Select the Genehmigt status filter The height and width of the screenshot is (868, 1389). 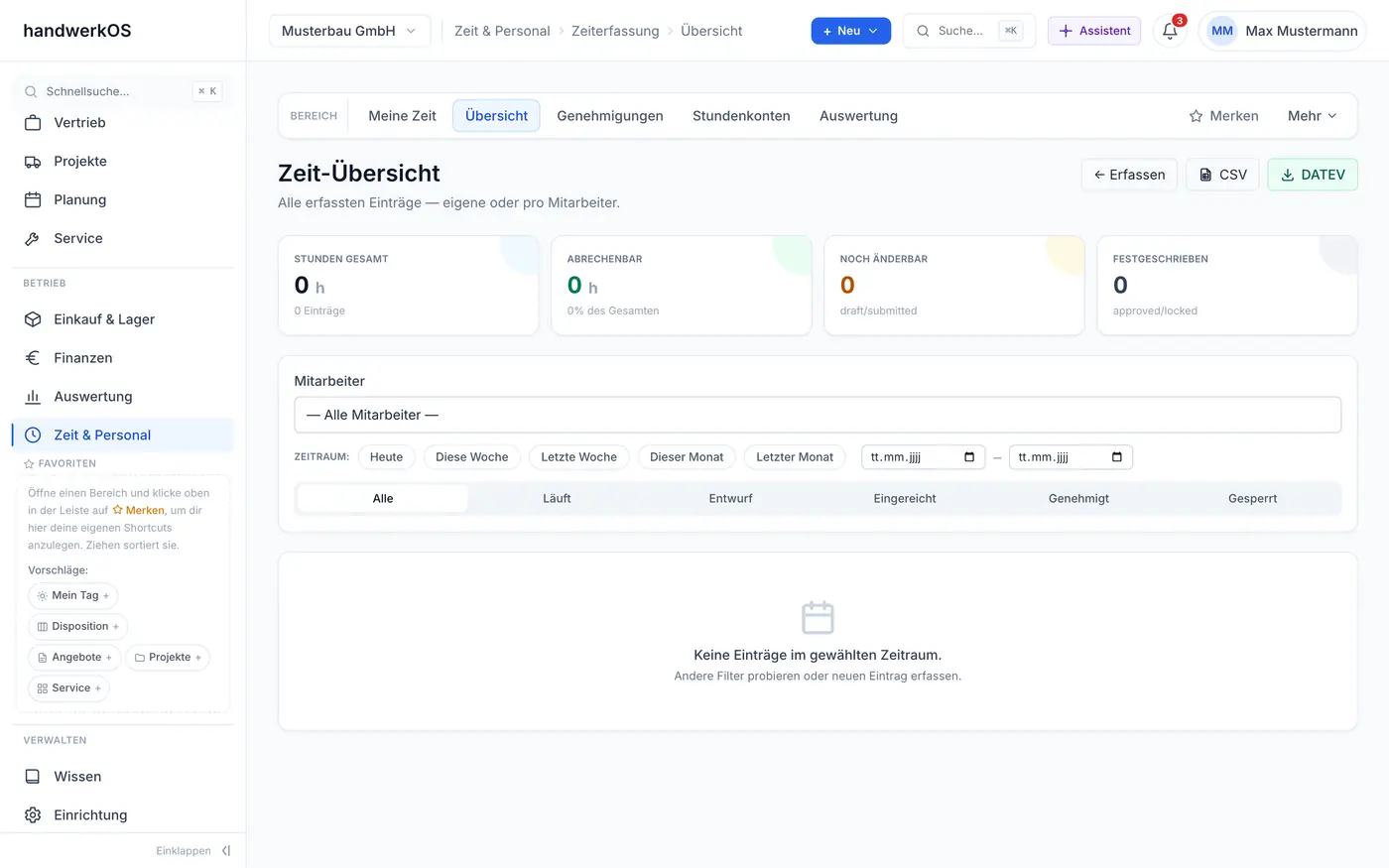[x=1078, y=499]
